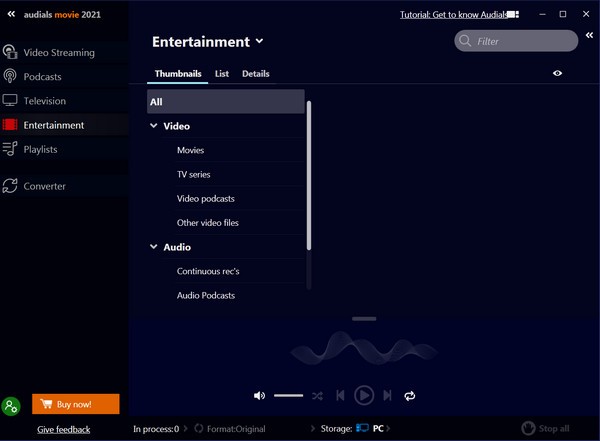Click the green user account icon
Screen dimensions: 600x441
[11, 405]
